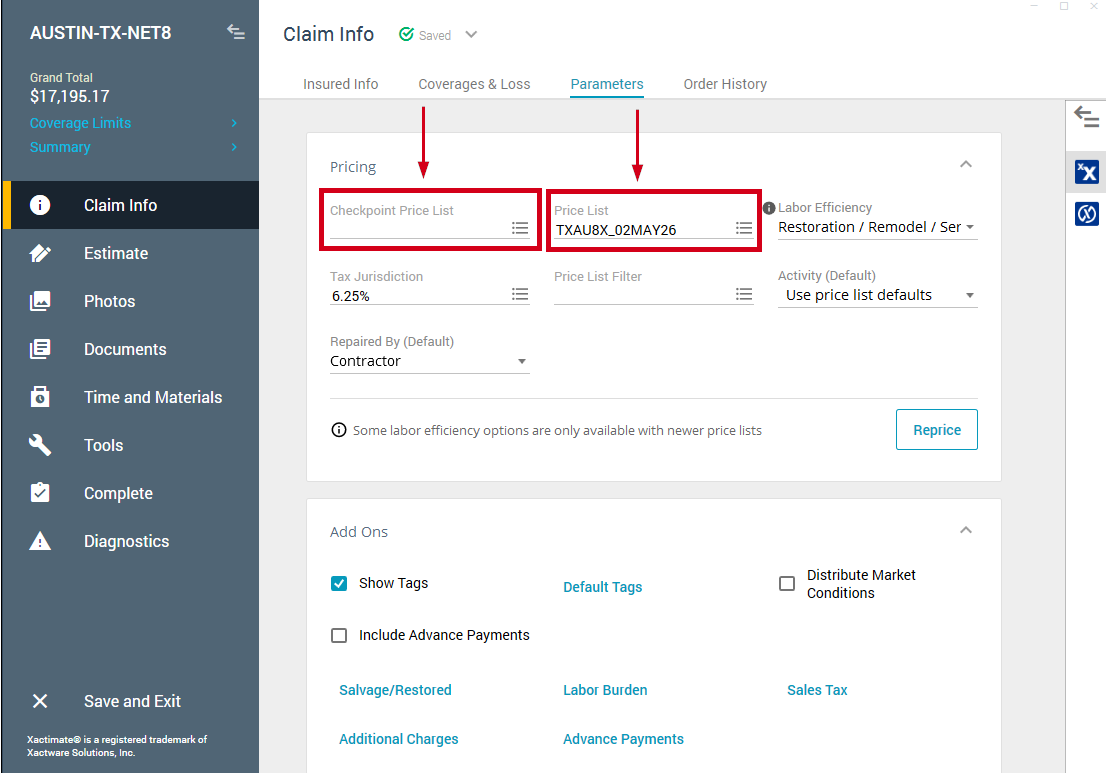The width and height of the screenshot is (1106, 773).
Task: Open the Photos sidebar icon
Action: pos(40,301)
